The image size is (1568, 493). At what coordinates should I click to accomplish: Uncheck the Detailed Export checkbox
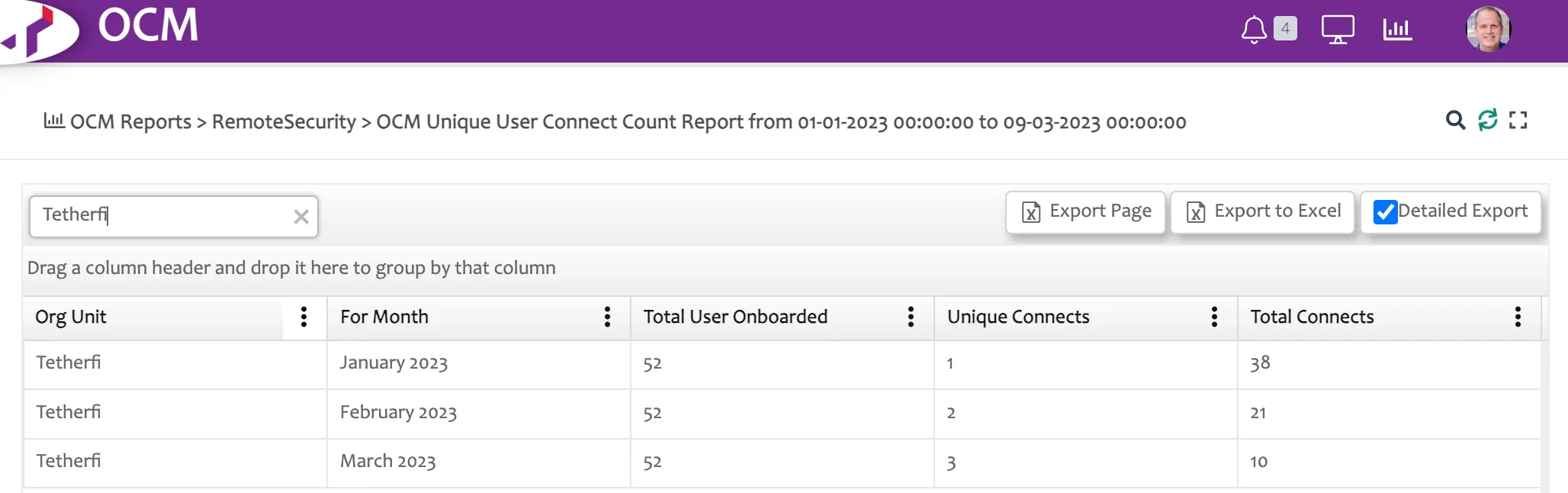1385,211
